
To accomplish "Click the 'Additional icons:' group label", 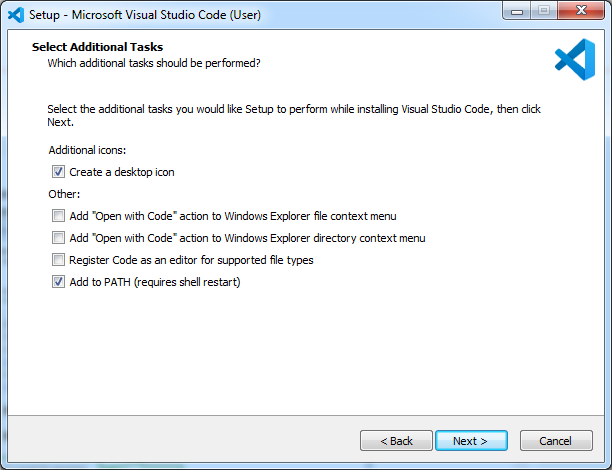I will point(87,150).
